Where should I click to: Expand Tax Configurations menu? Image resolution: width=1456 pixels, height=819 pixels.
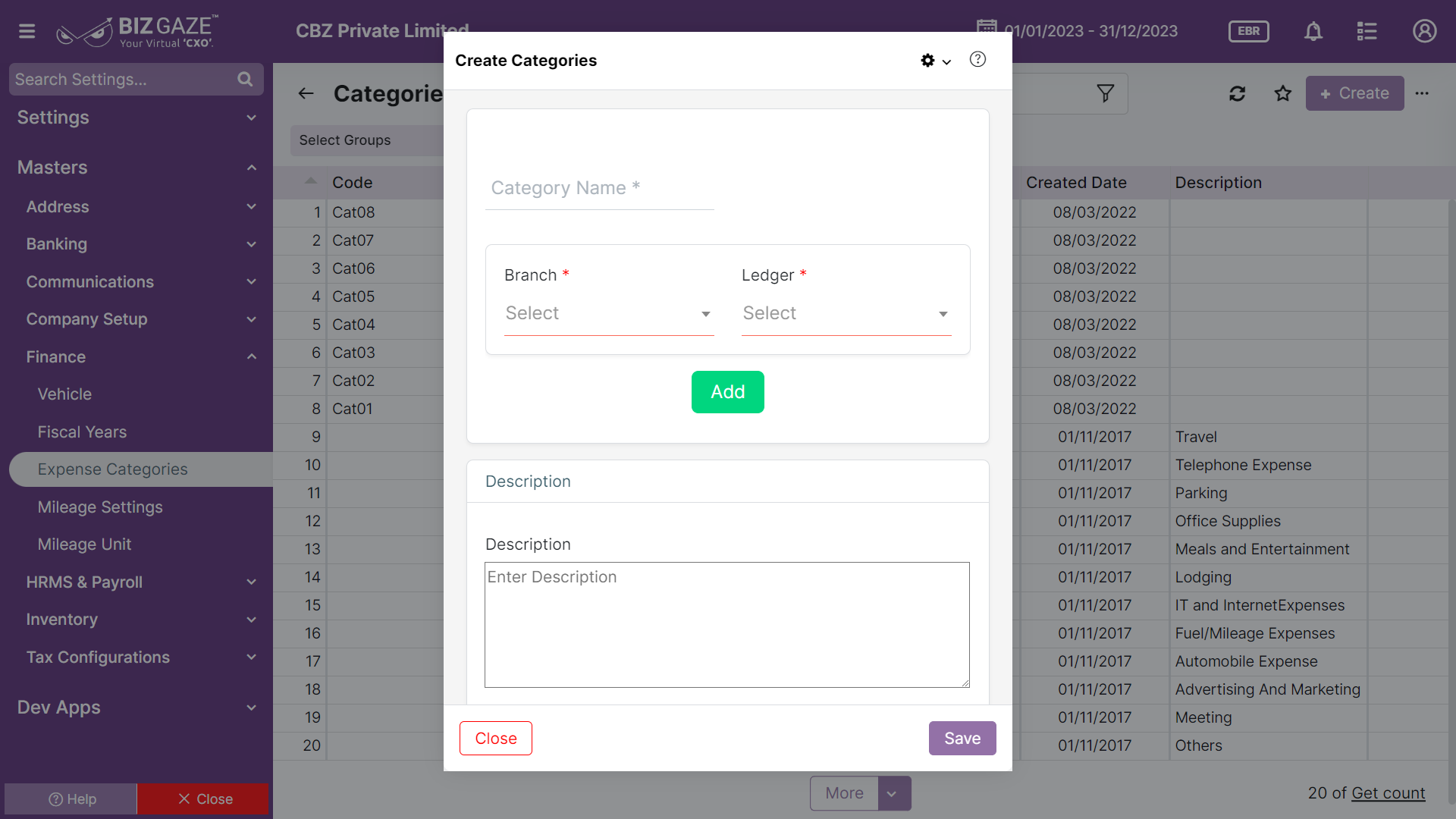[252, 657]
